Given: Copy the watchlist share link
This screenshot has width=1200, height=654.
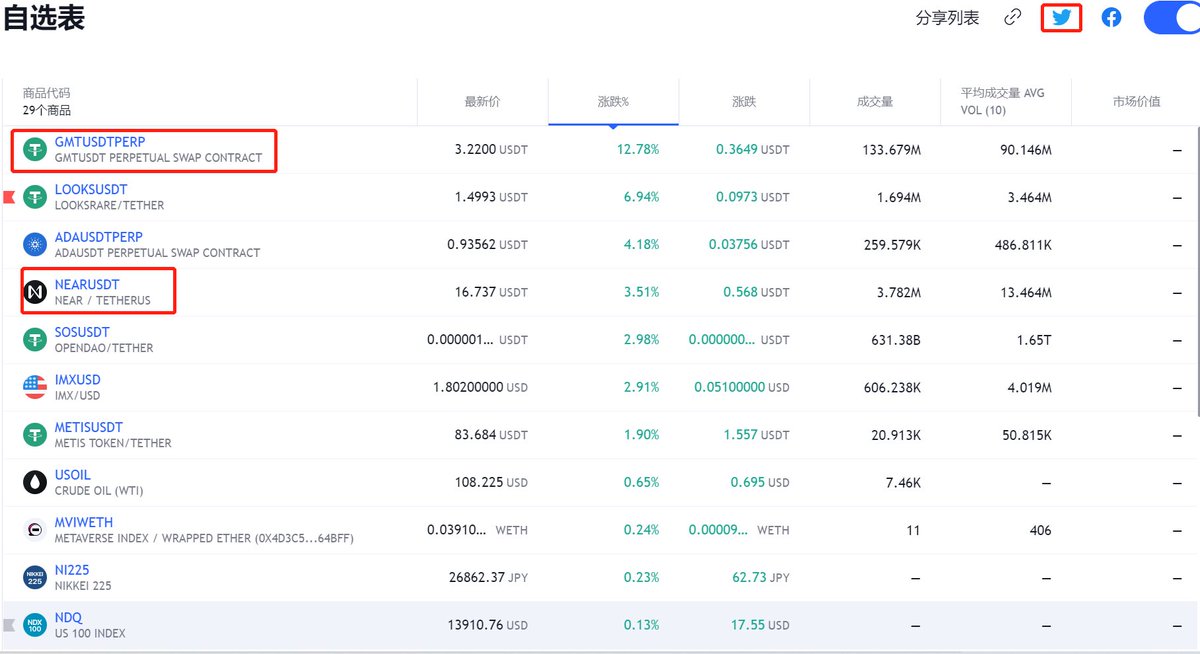Looking at the screenshot, I should (1013, 17).
